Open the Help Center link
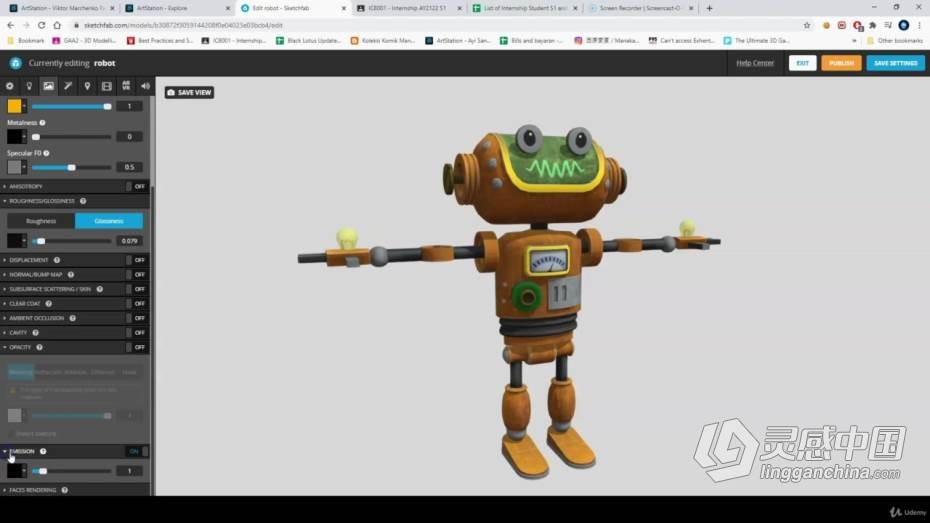930x523 pixels. coord(755,63)
